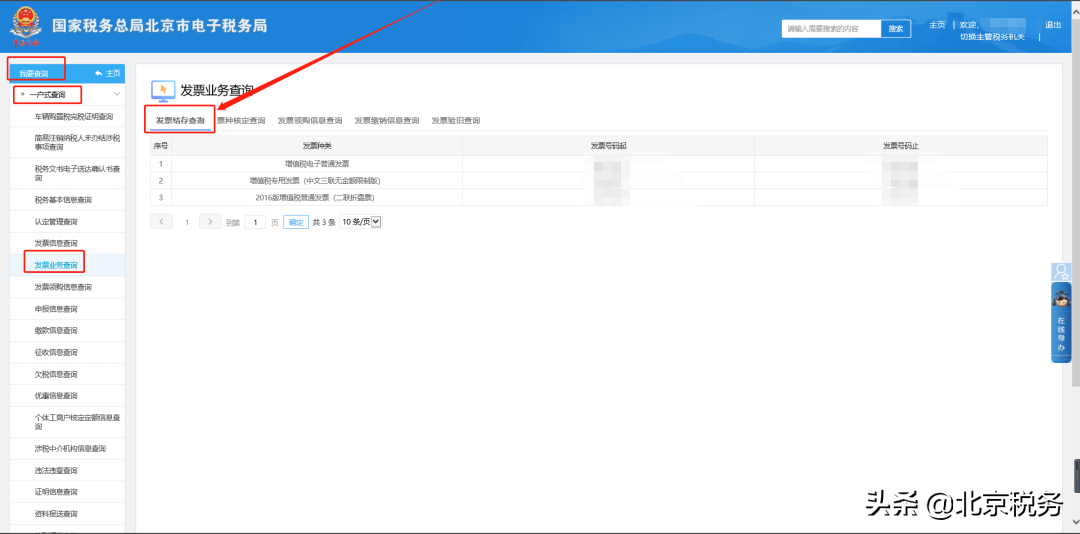Click the 发票业务查询 monitor icon
This screenshot has height=534, width=1080.
(x=162, y=91)
